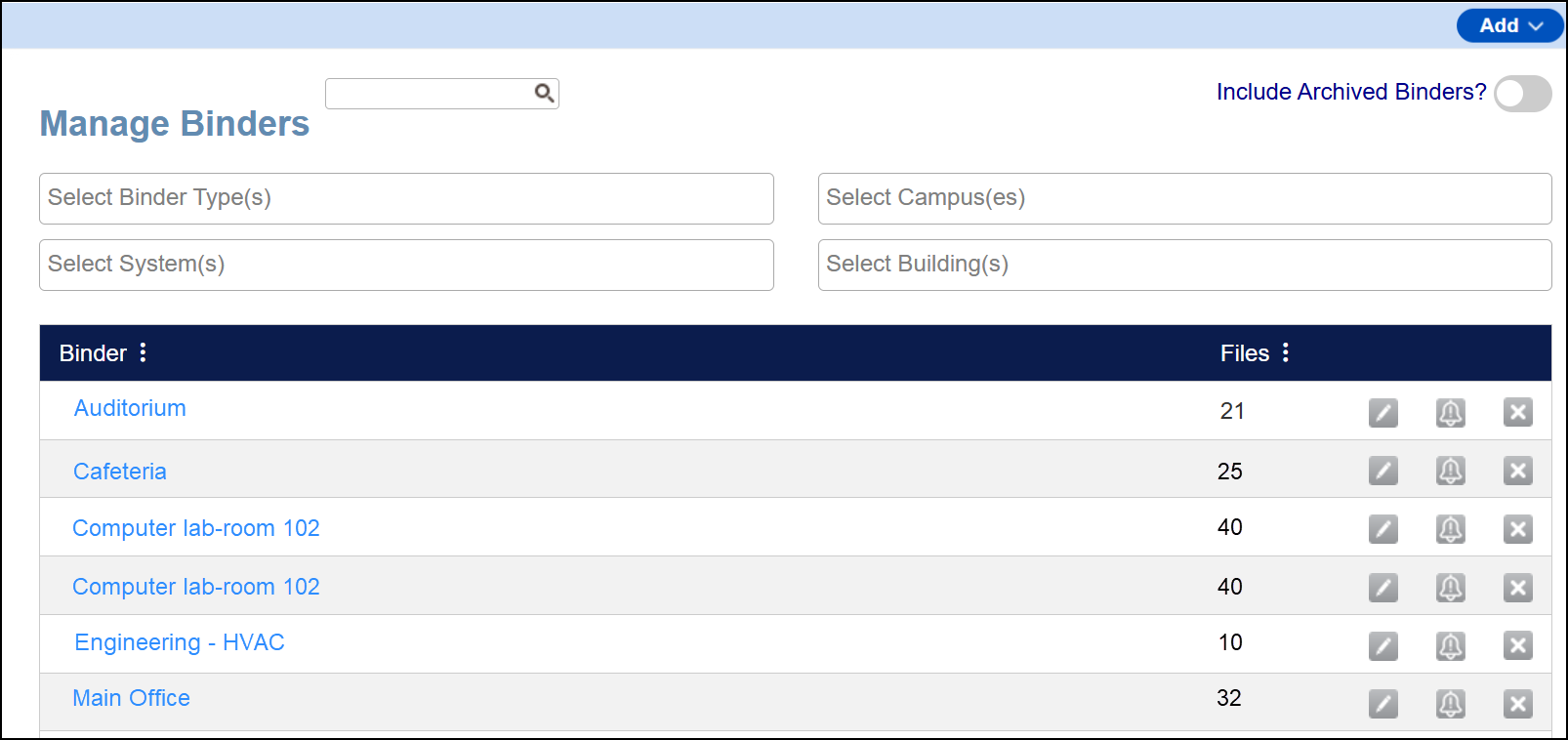
Task: Select the Main Office file count 32
Action: [x=1229, y=698]
